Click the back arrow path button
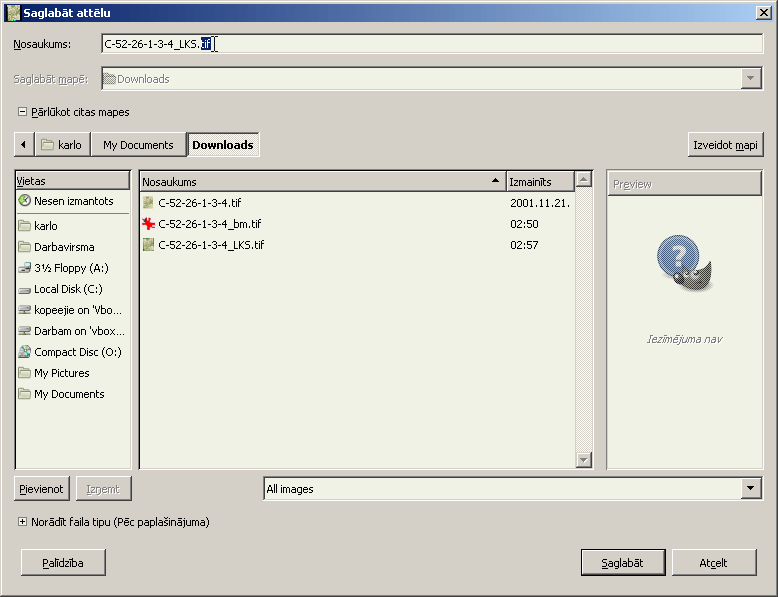 point(24,144)
